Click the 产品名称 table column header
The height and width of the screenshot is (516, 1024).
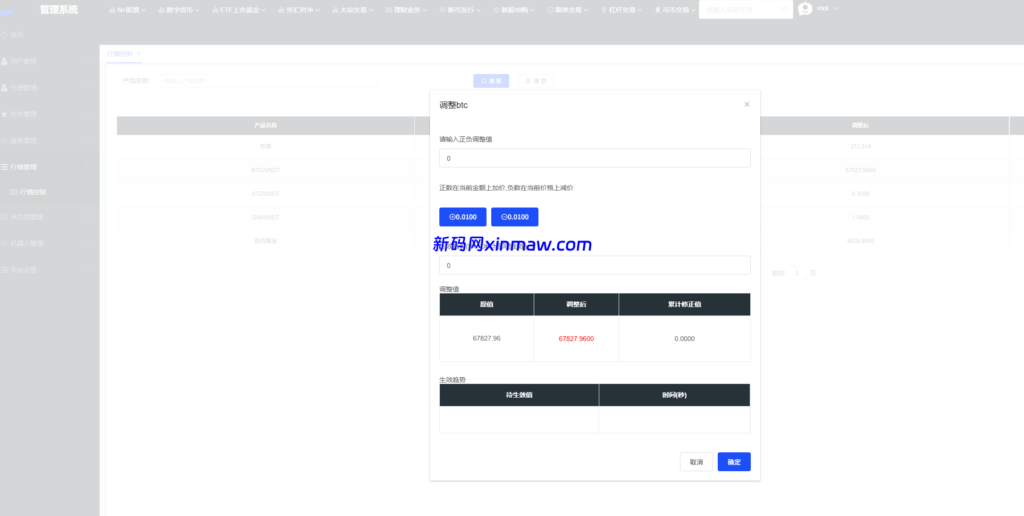[266, 125]
